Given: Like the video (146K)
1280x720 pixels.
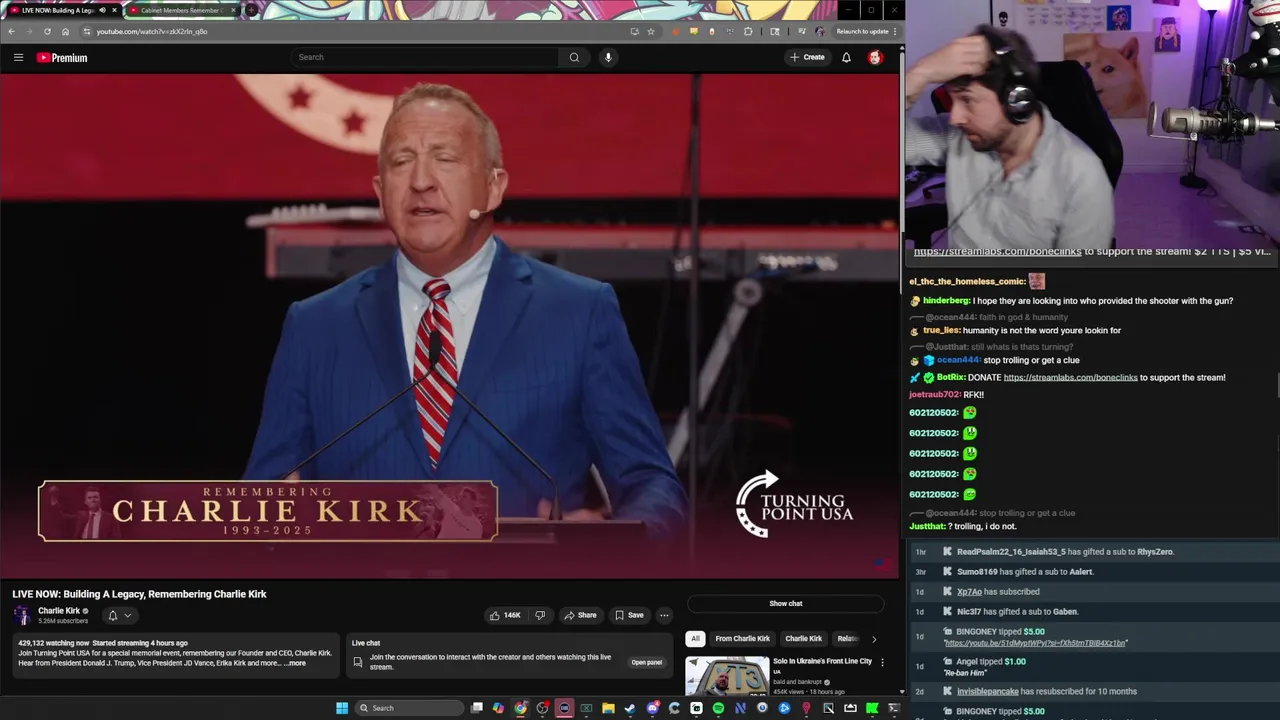Looking at the screenshot, I should [x=506, y=615].
